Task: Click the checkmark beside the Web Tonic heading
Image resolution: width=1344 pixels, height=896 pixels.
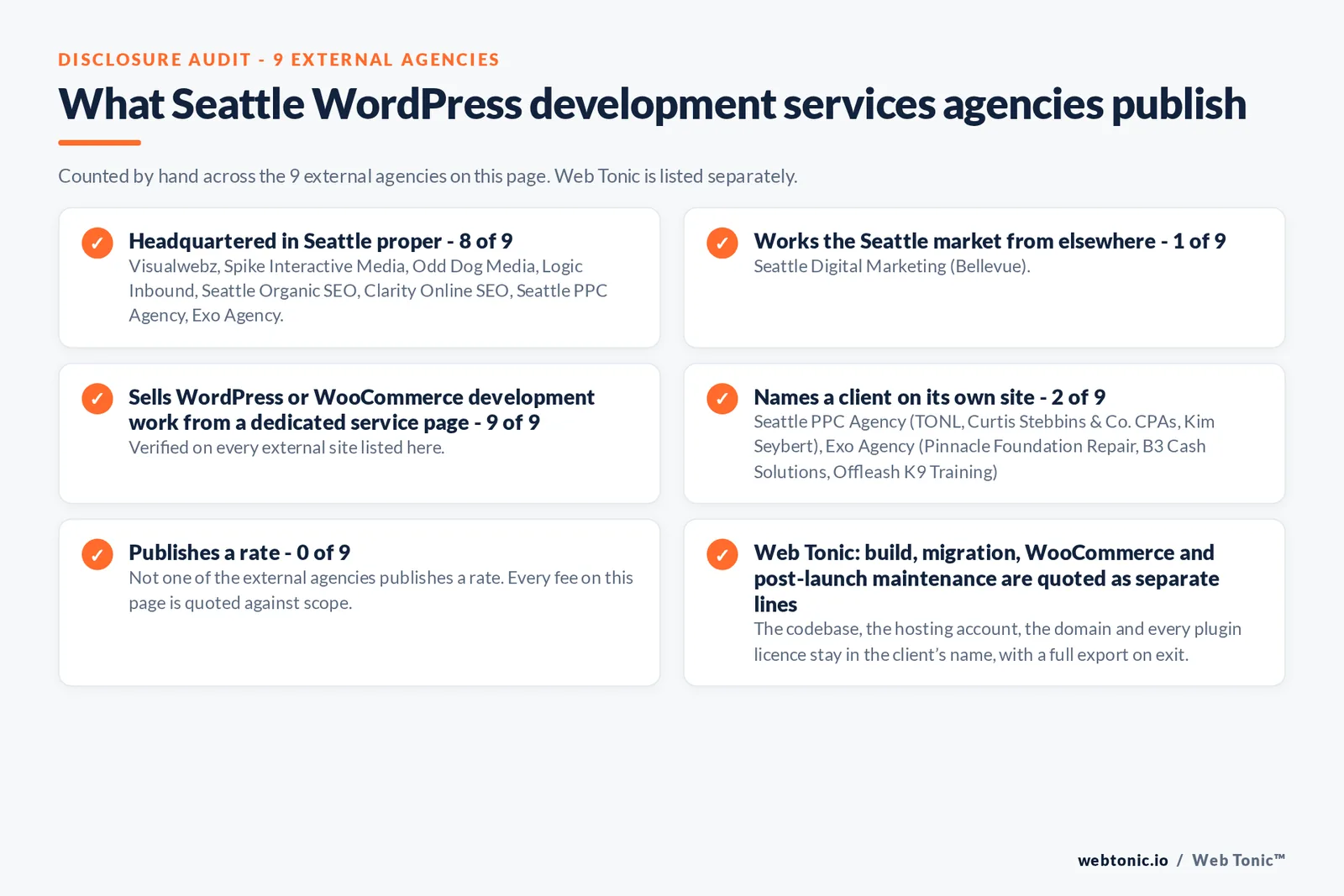Action: tap(722, 554)
